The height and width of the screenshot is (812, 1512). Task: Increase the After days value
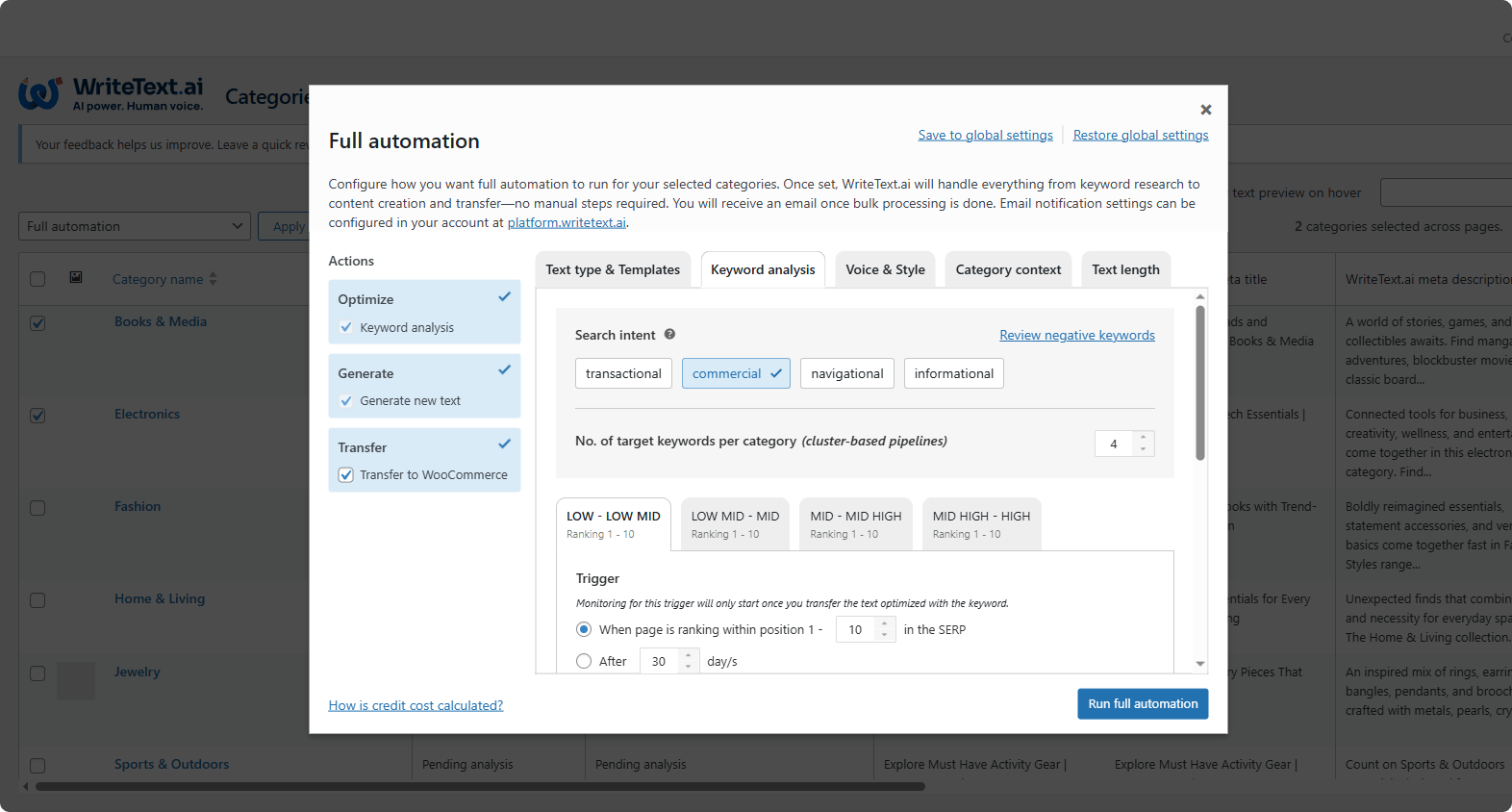[x=688, y=655]
